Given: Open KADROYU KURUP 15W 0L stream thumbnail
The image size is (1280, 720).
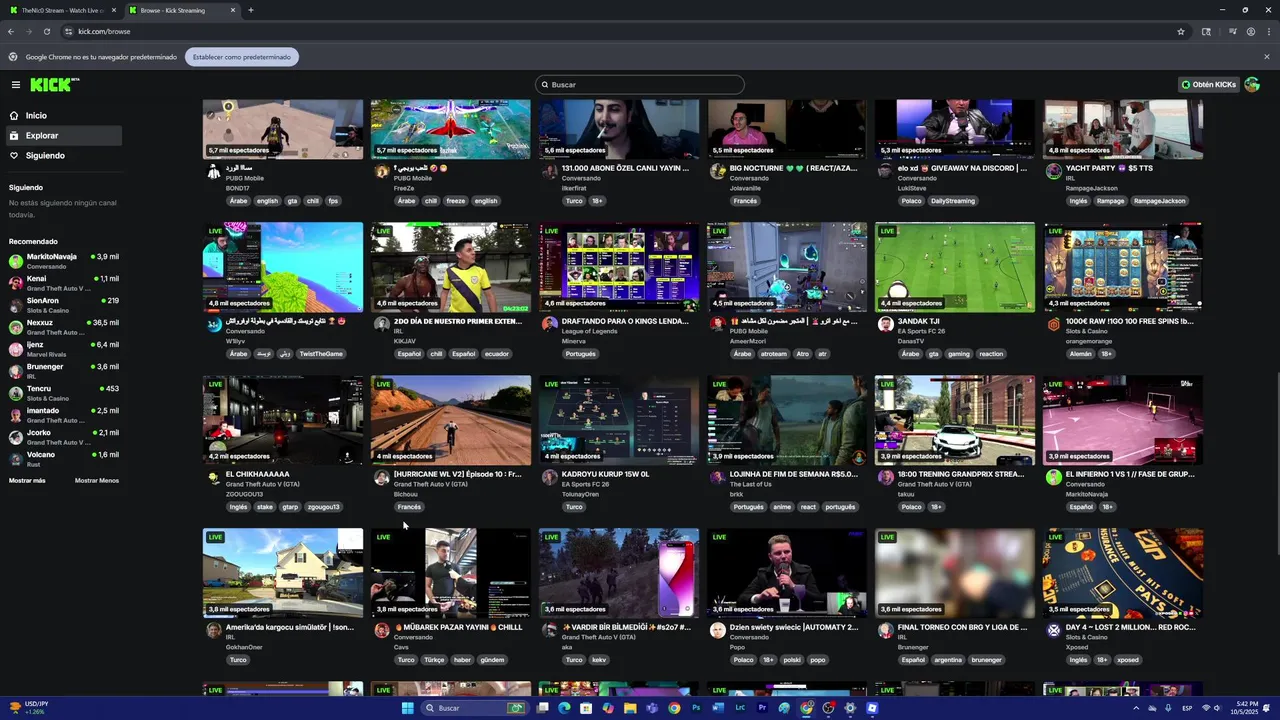Looking at the screenshot, I should (619, 420).
